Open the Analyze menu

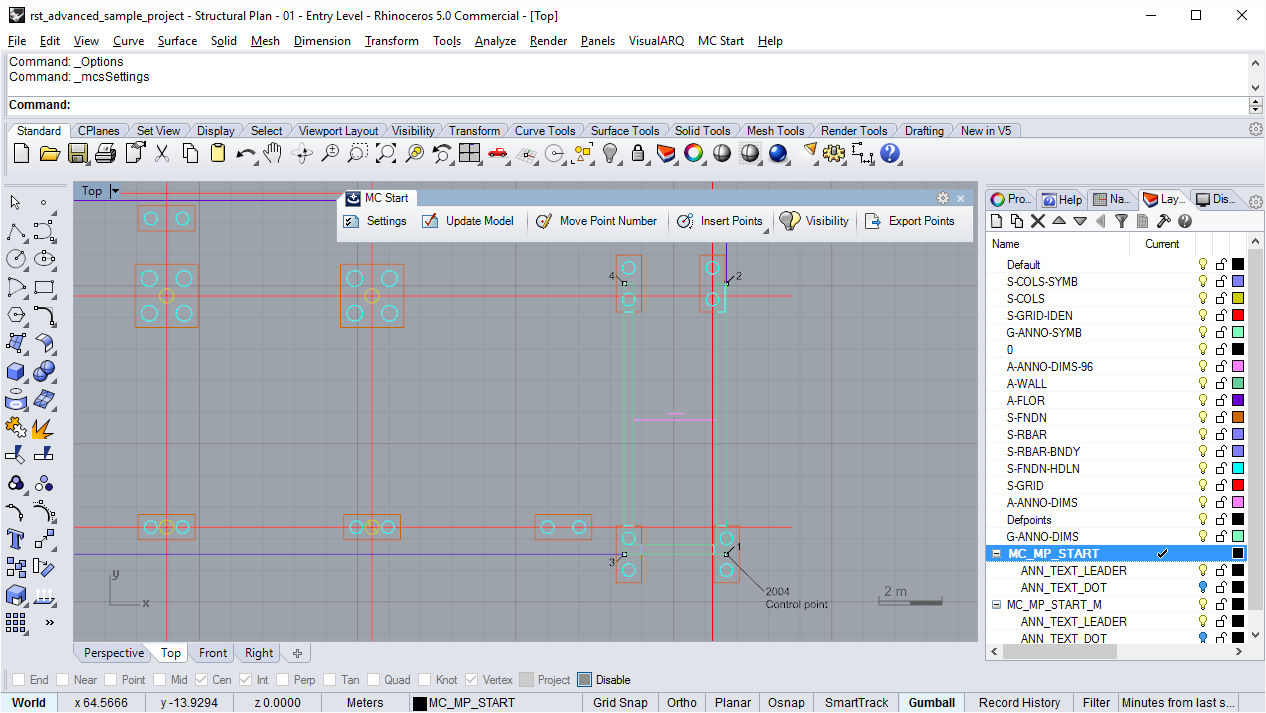[495, 41]
